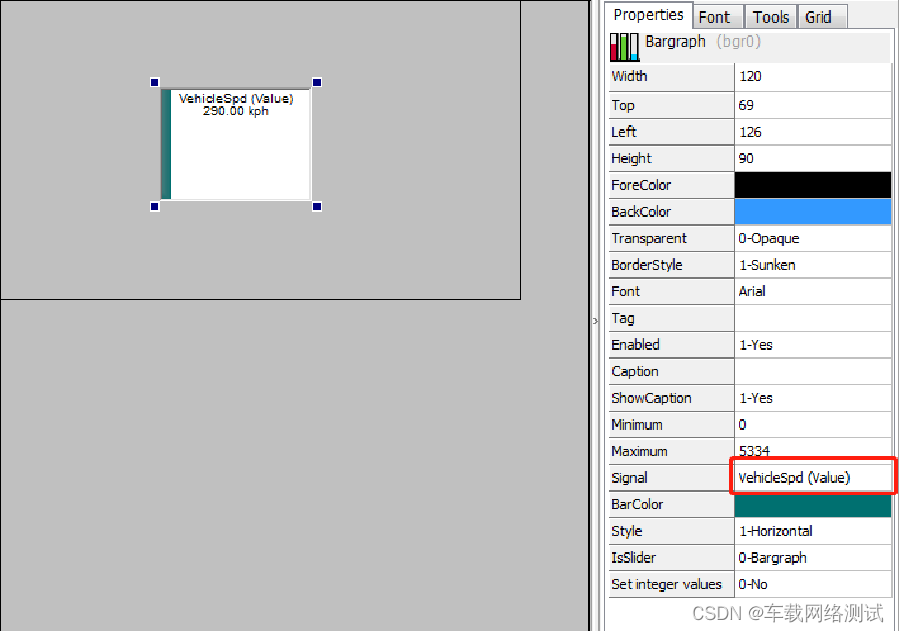Click the blue BackColor swatch

pyautogui.click(x=812, y=211)
